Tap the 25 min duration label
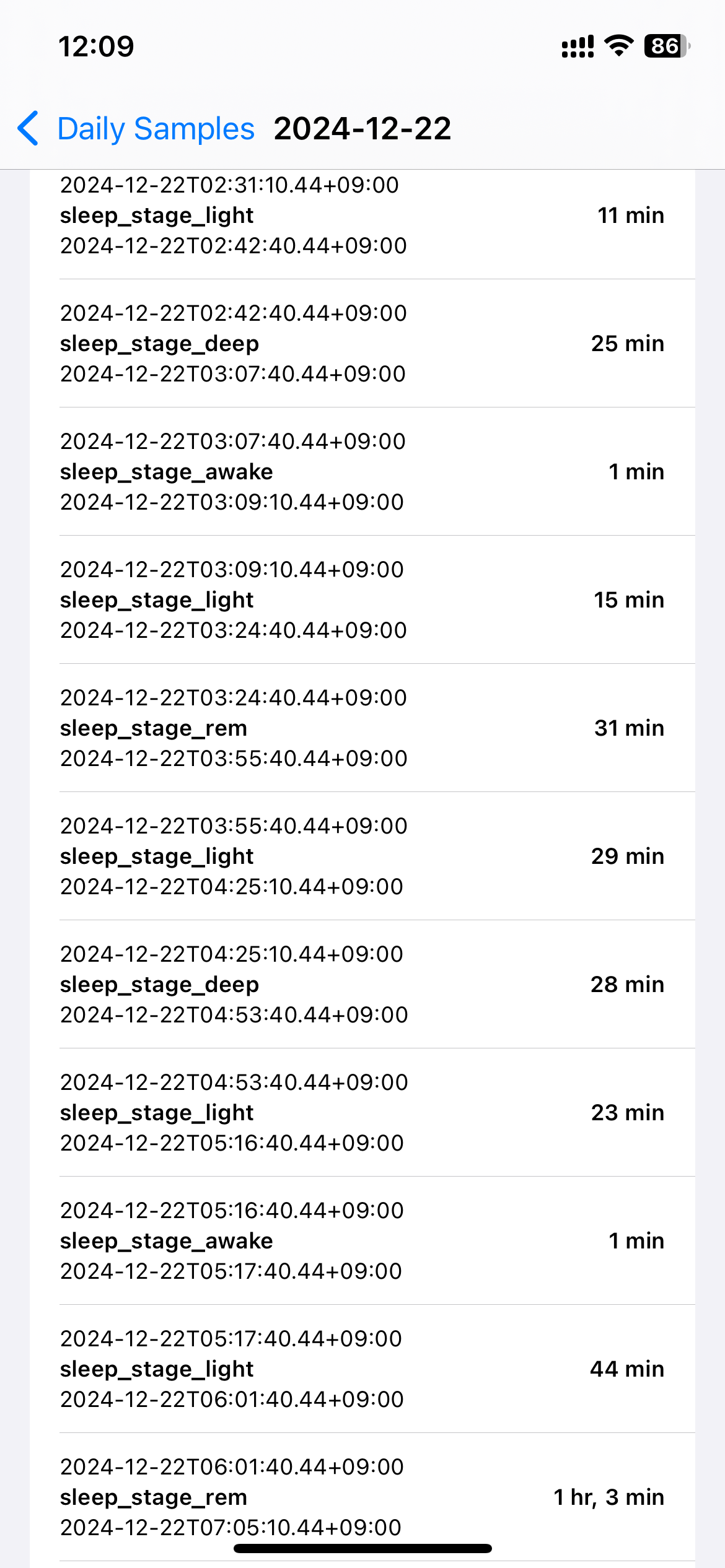The height and width of the screenshot is (1568, 725). [627, 344]
